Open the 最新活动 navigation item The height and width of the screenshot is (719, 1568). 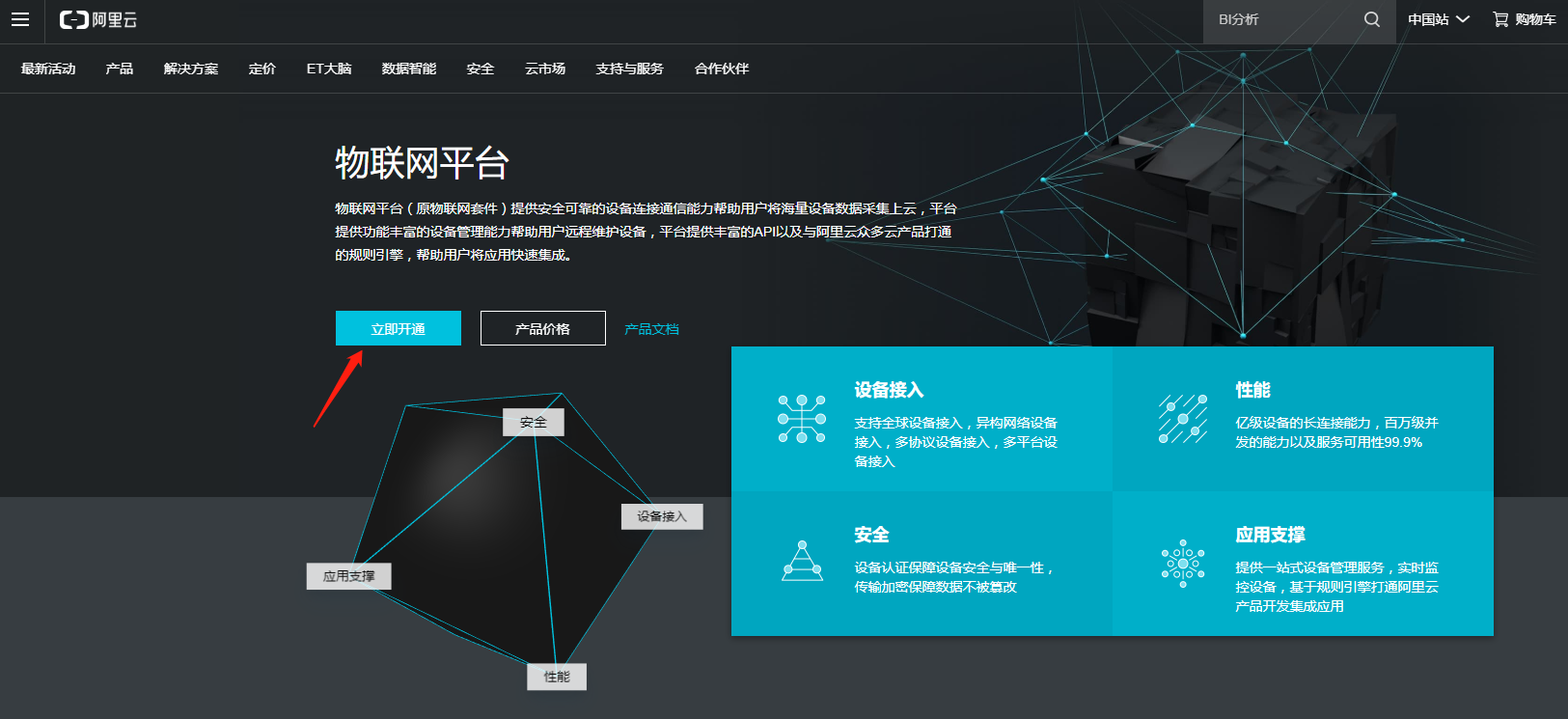48,69
